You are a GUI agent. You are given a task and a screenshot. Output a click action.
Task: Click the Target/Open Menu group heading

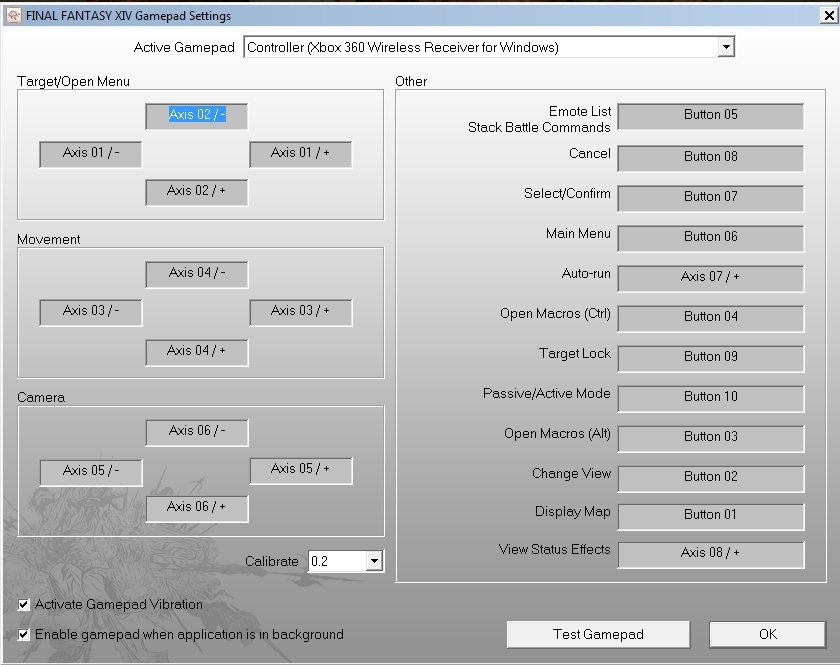[73, 81]
